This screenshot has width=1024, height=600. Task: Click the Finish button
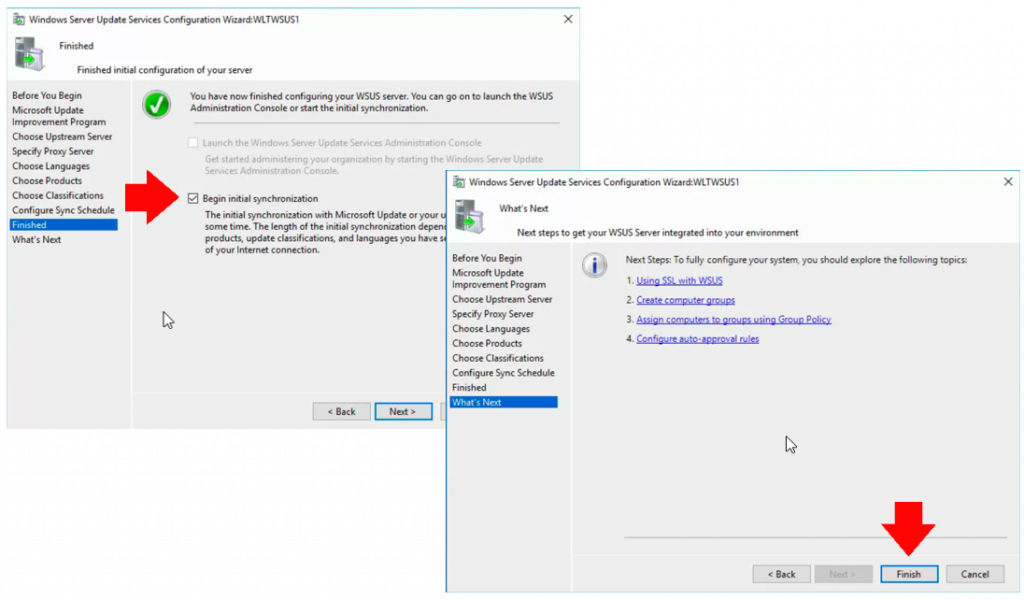click(x=908, y=573)
